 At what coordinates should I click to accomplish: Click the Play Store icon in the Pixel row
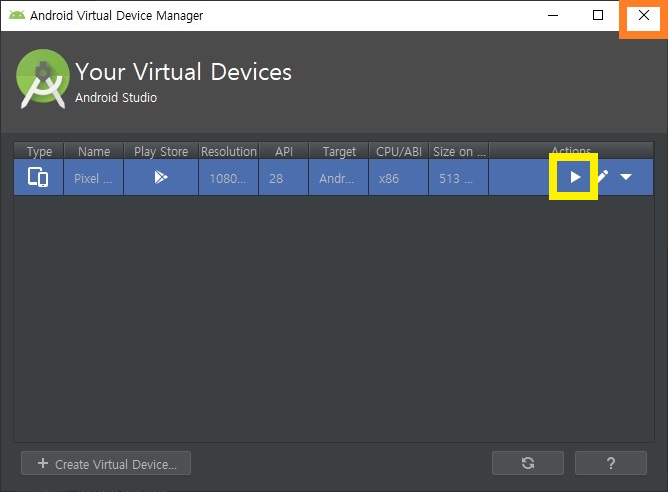pyautogui.click(x=161, y=177)
